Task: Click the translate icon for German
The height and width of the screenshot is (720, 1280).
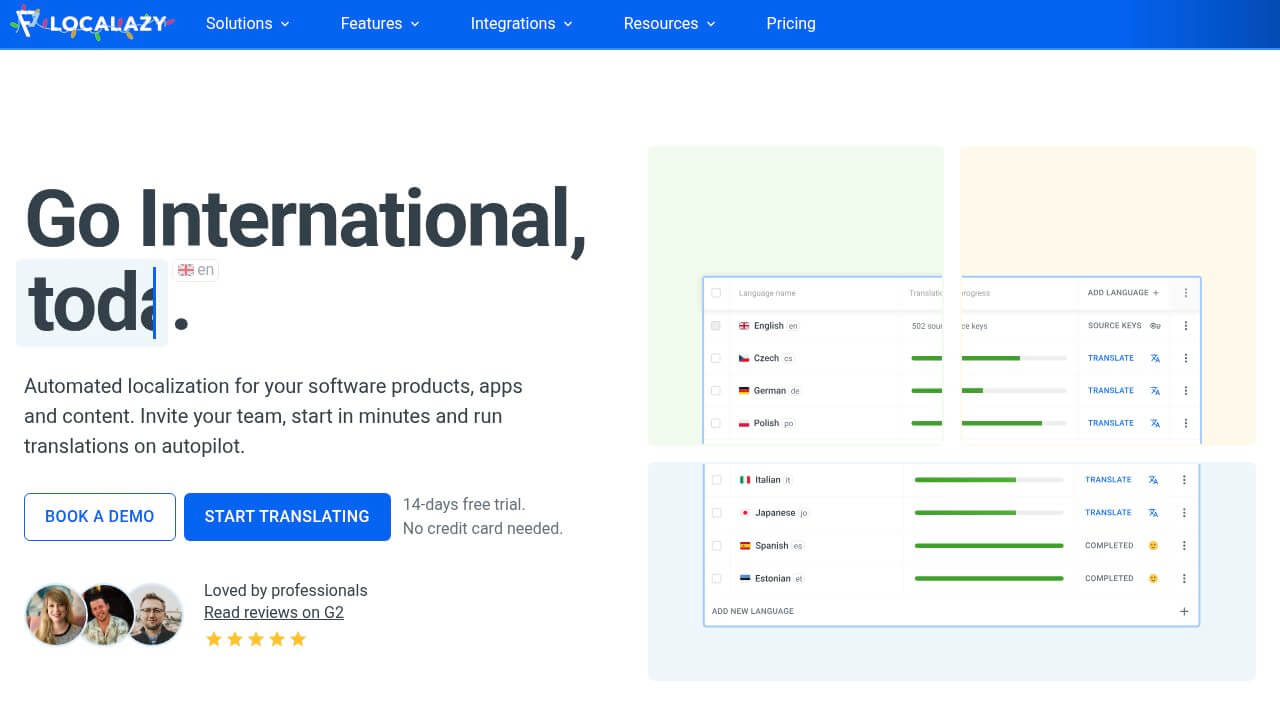Action: [x=1154, y=390]
